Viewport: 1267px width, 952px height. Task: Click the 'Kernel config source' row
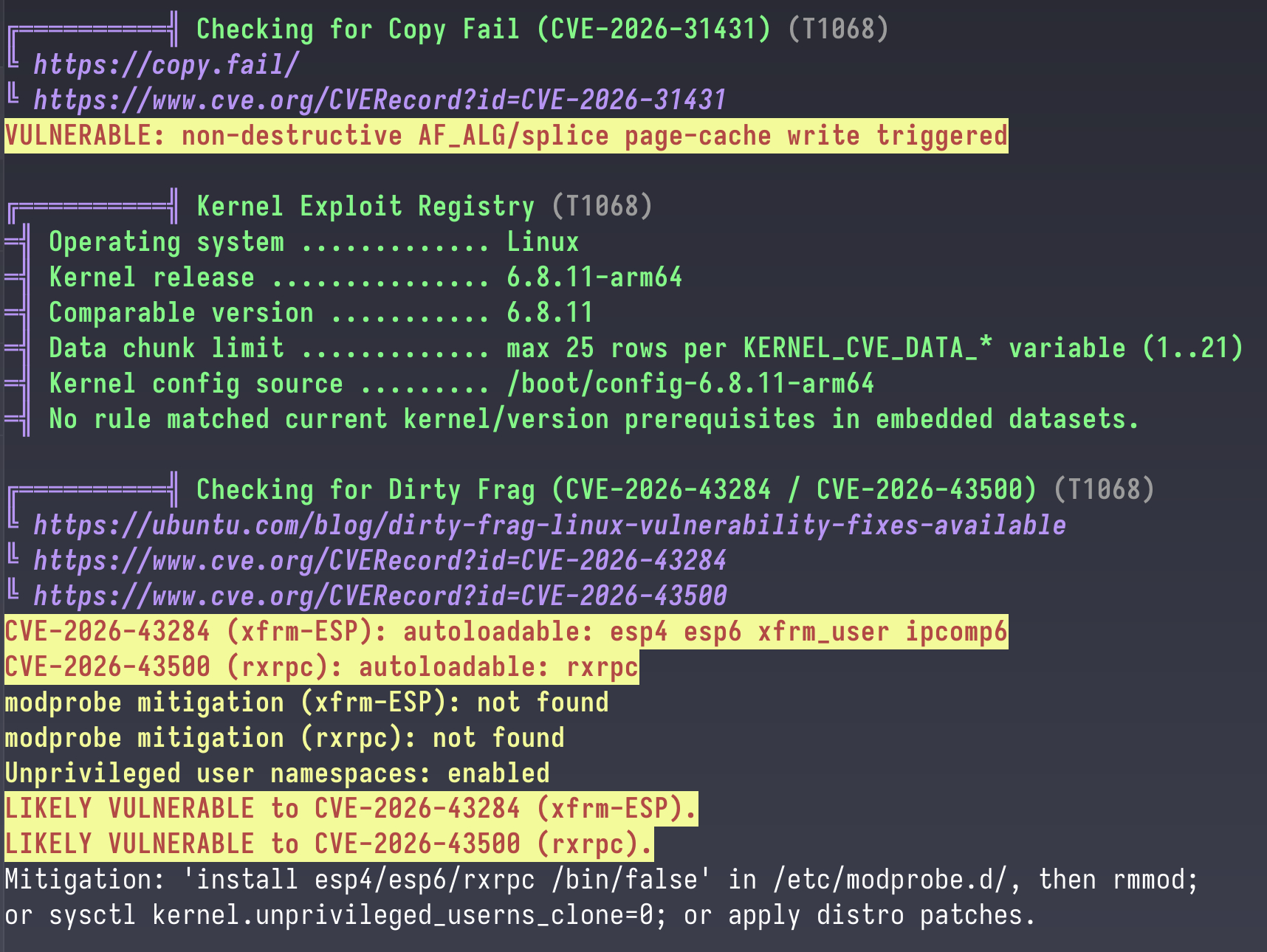coord(461,384)
